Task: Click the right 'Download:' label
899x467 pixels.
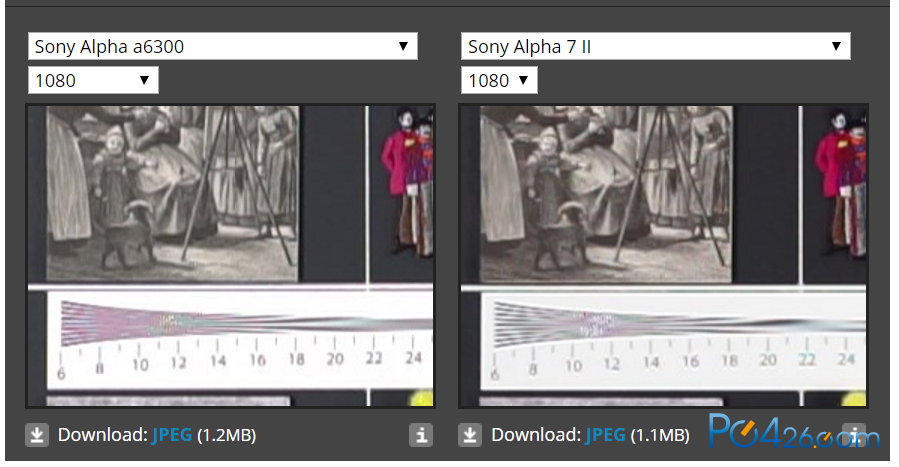Action: pos(536,435)
